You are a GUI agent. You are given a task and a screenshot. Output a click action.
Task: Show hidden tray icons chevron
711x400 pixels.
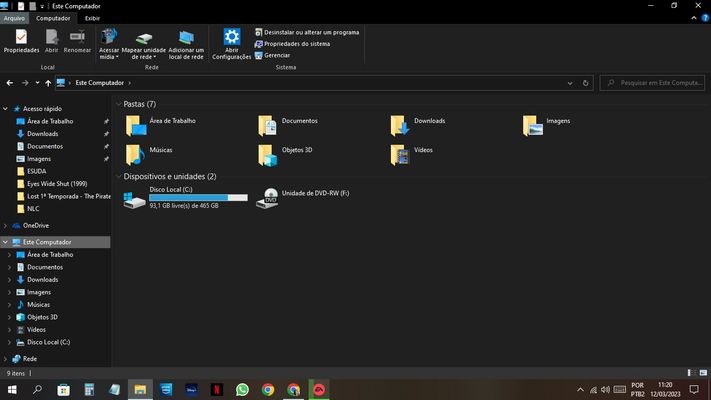[580, 390]
